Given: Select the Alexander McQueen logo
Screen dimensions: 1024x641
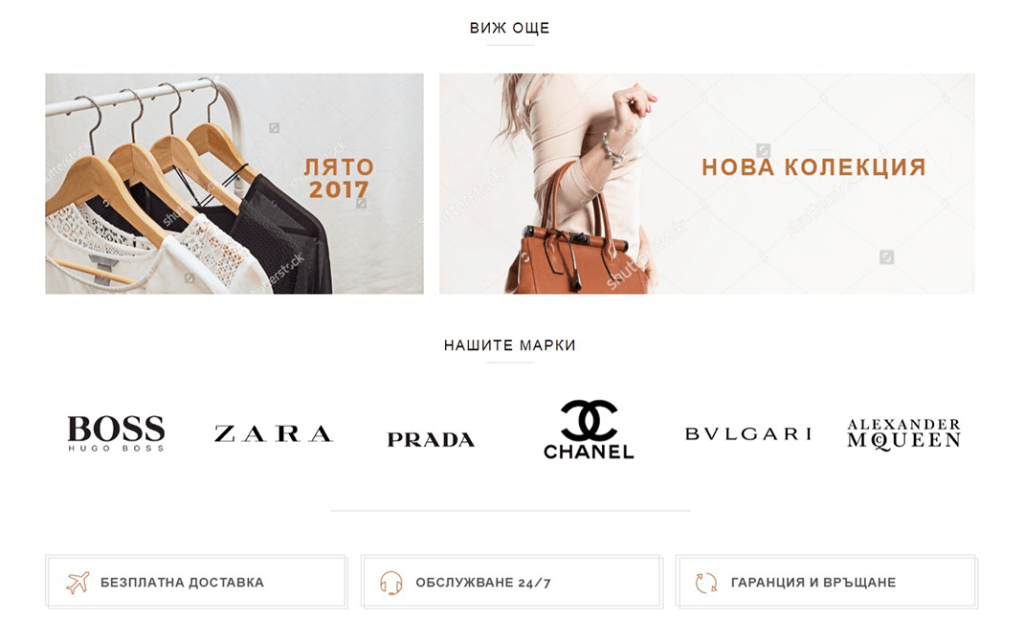Looking at the screenshot, I should pos(904,434).
